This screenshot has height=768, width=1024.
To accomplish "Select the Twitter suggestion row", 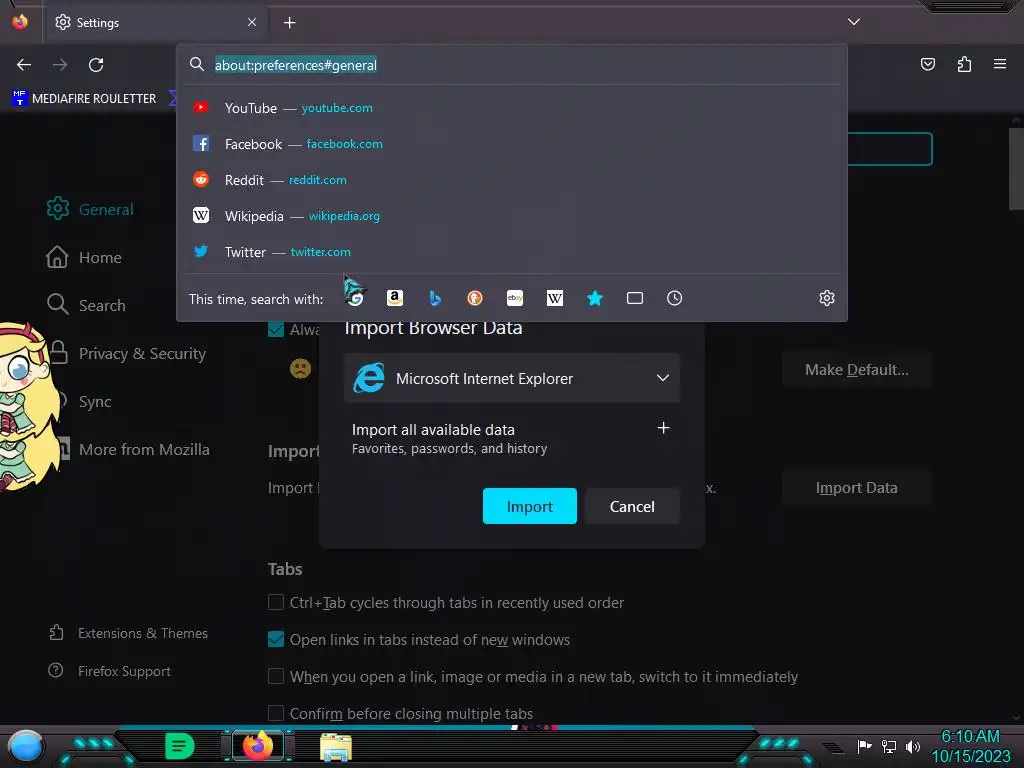I will point(512,251).
